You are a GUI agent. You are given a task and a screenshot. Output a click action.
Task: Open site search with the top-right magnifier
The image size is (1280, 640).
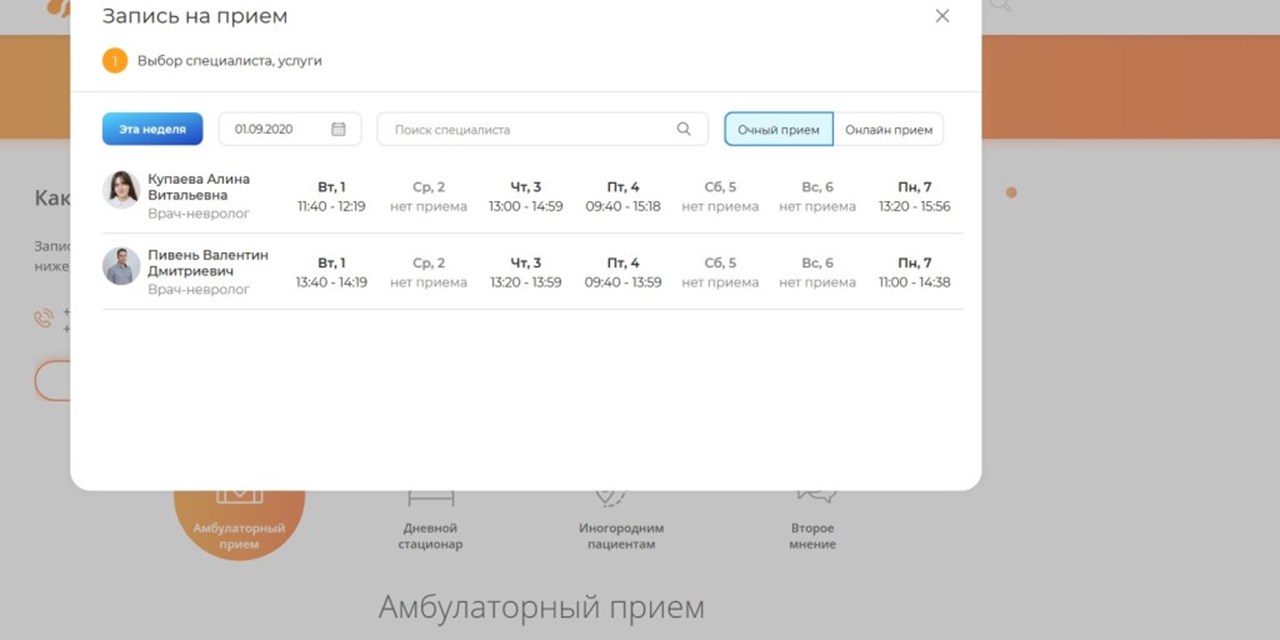[x=999, y=5]
